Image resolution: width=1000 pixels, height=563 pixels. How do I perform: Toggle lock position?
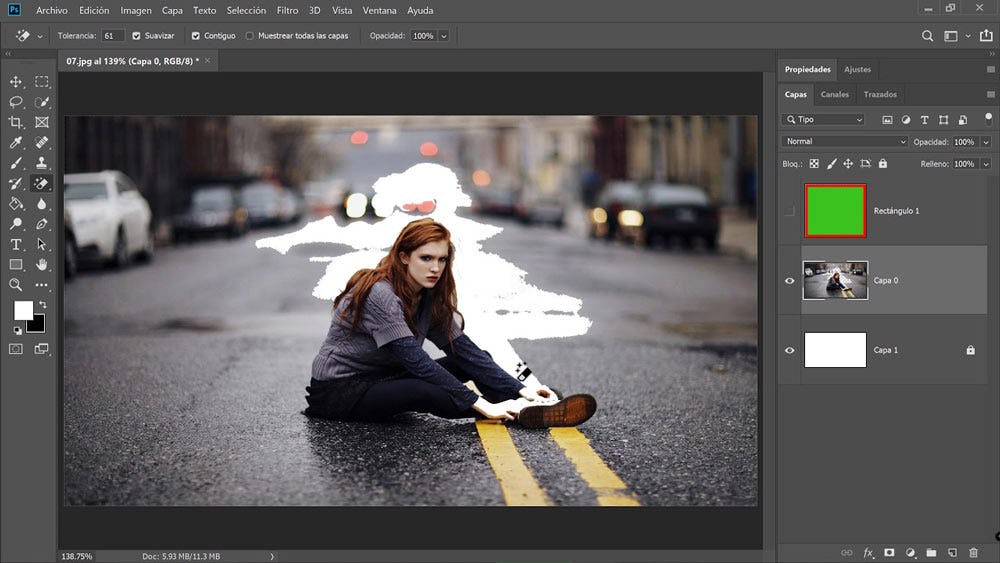tap(848, 164)
